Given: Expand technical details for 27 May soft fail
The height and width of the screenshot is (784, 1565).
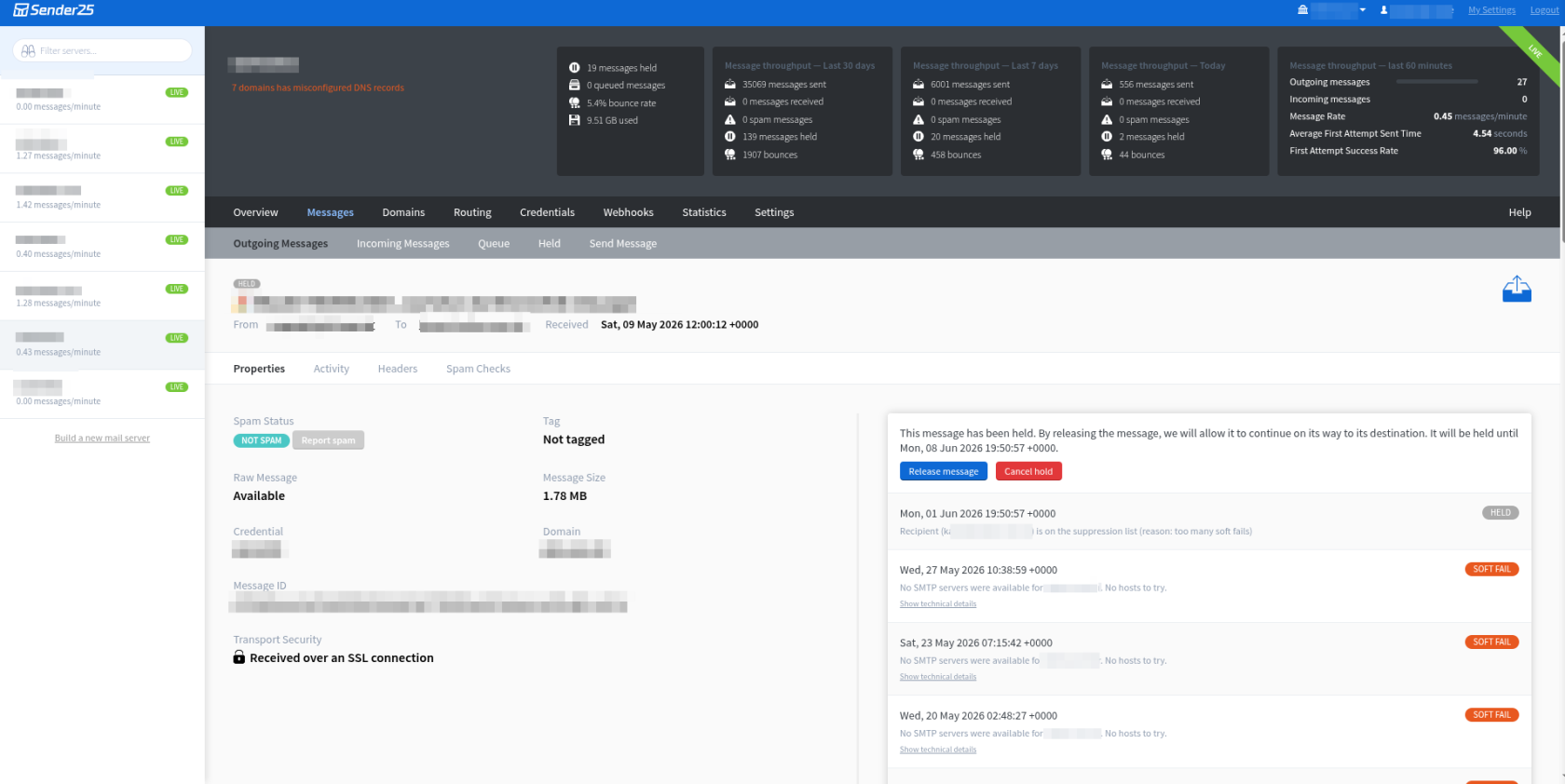Looking at the screenshot, I should (938, 604).
